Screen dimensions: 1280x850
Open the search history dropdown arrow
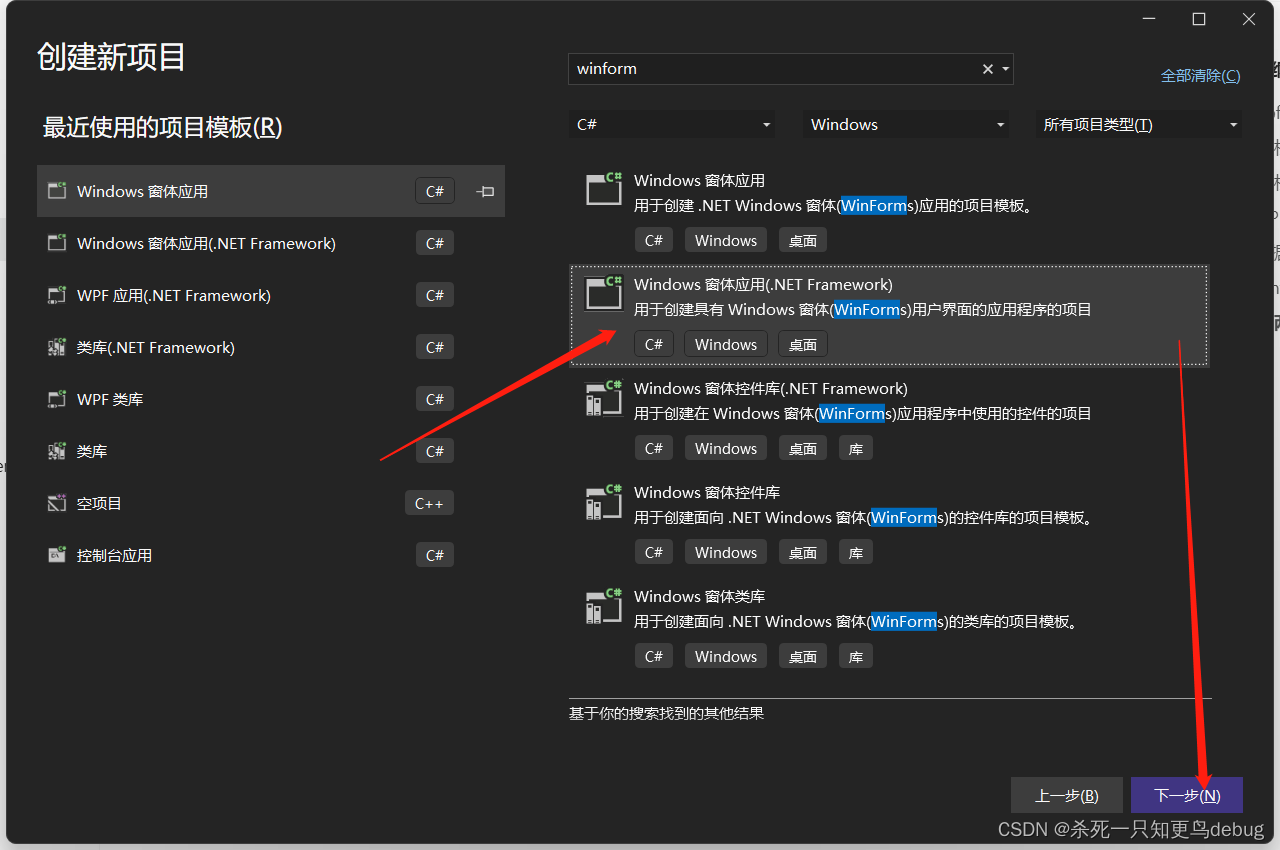coord(1007,69)
